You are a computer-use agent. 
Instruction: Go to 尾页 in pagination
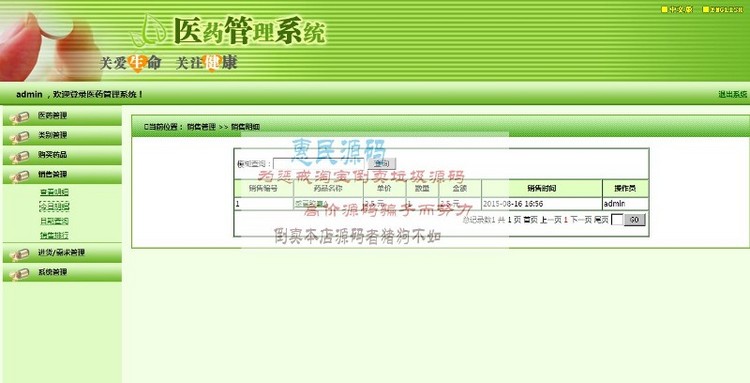tap(601, 220)
